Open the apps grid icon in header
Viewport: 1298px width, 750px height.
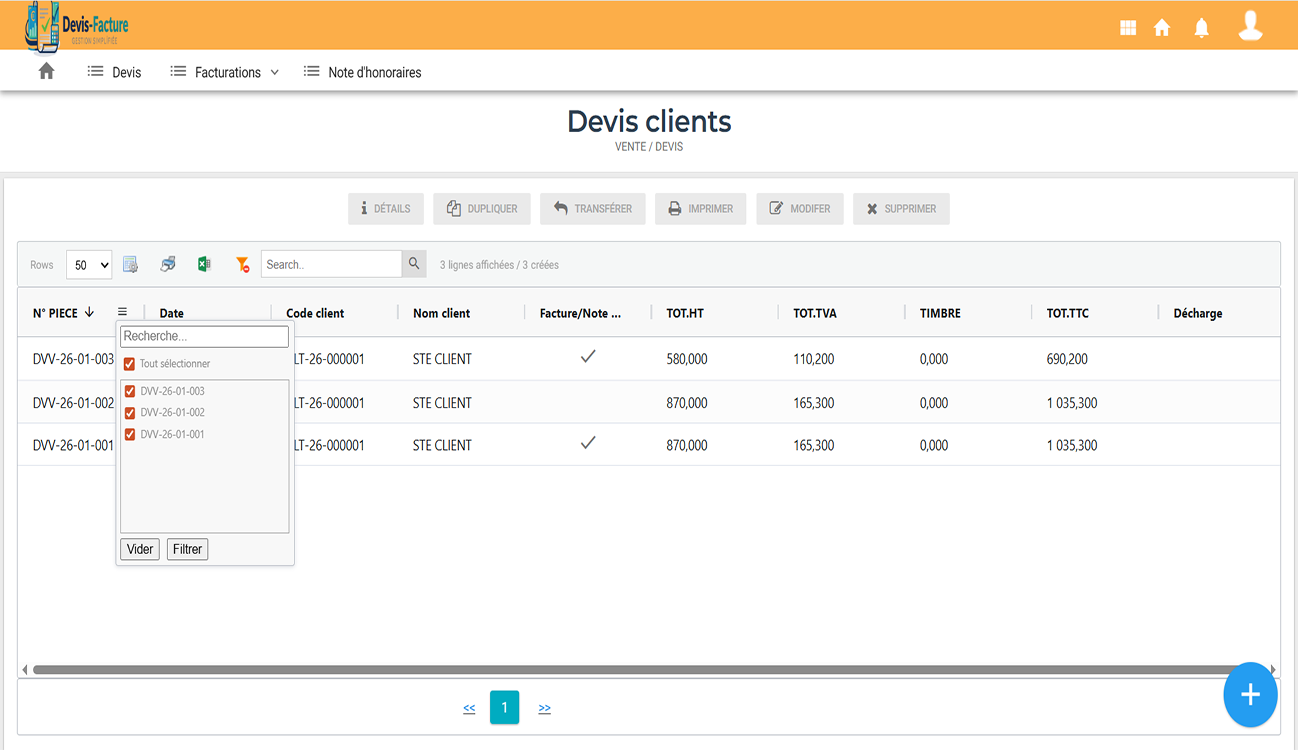coord(1126,27)
